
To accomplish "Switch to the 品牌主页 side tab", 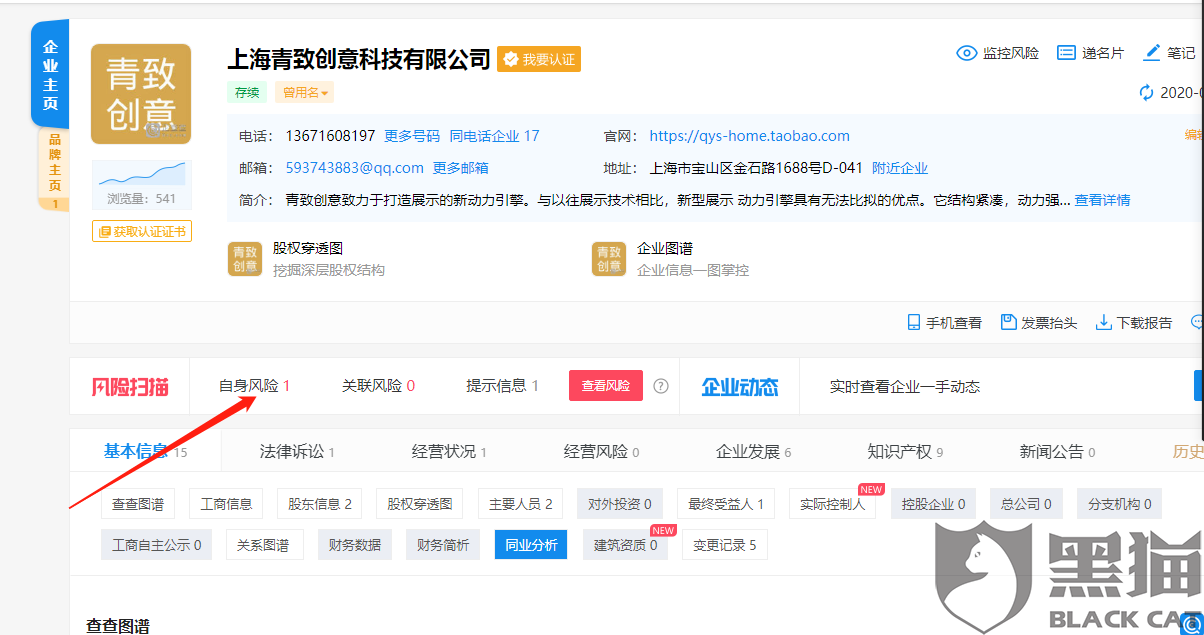I will coord(54,169).
